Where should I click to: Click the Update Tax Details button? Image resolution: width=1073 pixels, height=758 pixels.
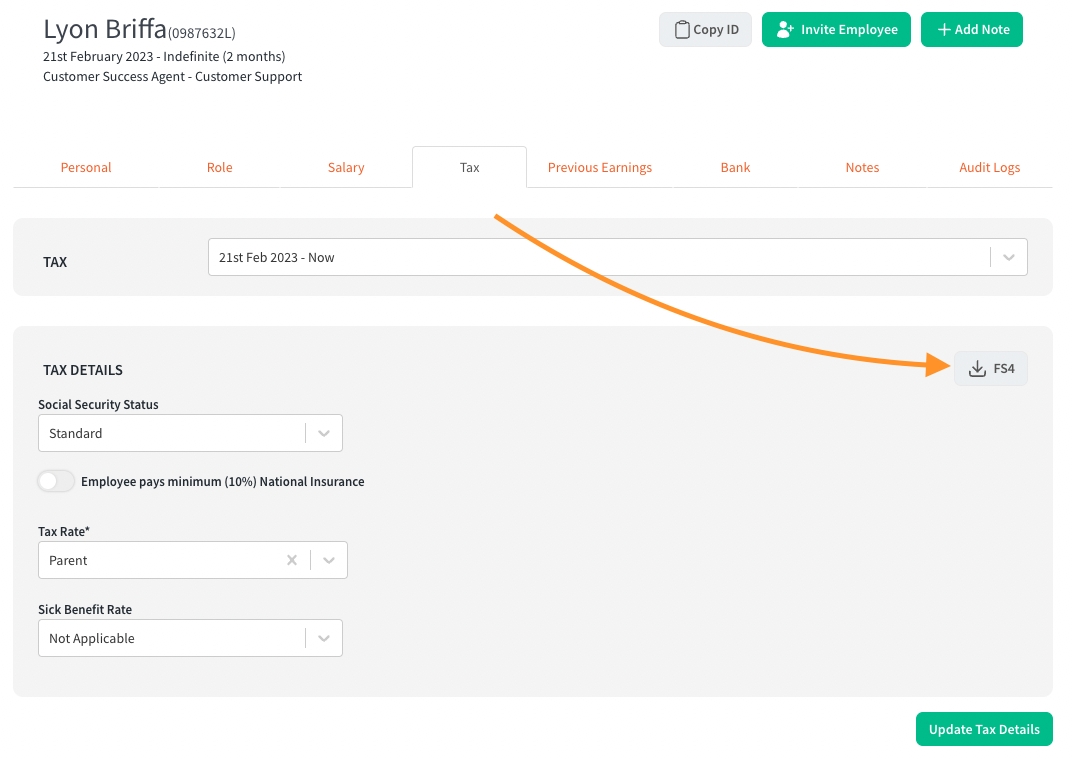tap(984, 729)
